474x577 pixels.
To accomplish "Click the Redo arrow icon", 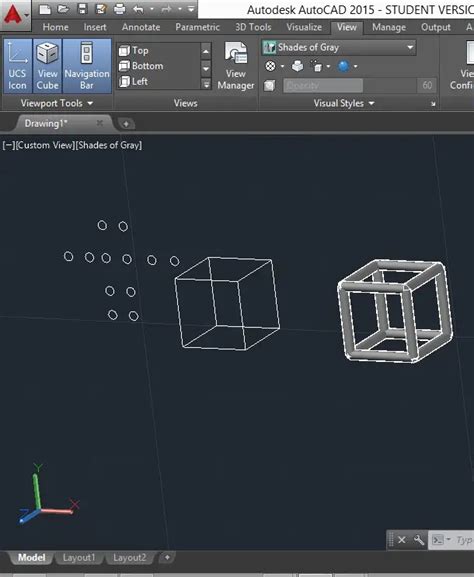I will coord(166,9).
